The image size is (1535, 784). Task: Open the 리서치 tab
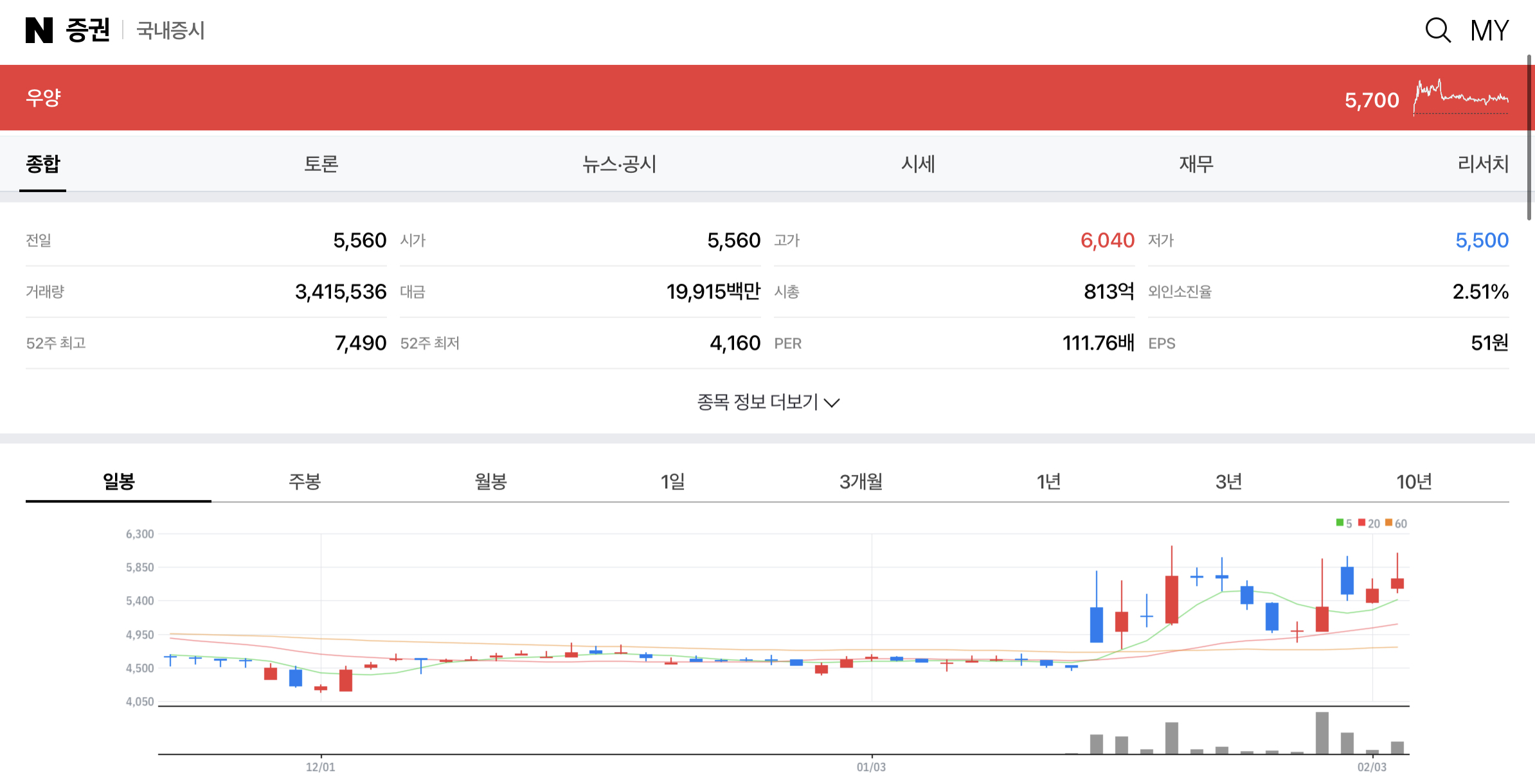tap(1483, 164)
